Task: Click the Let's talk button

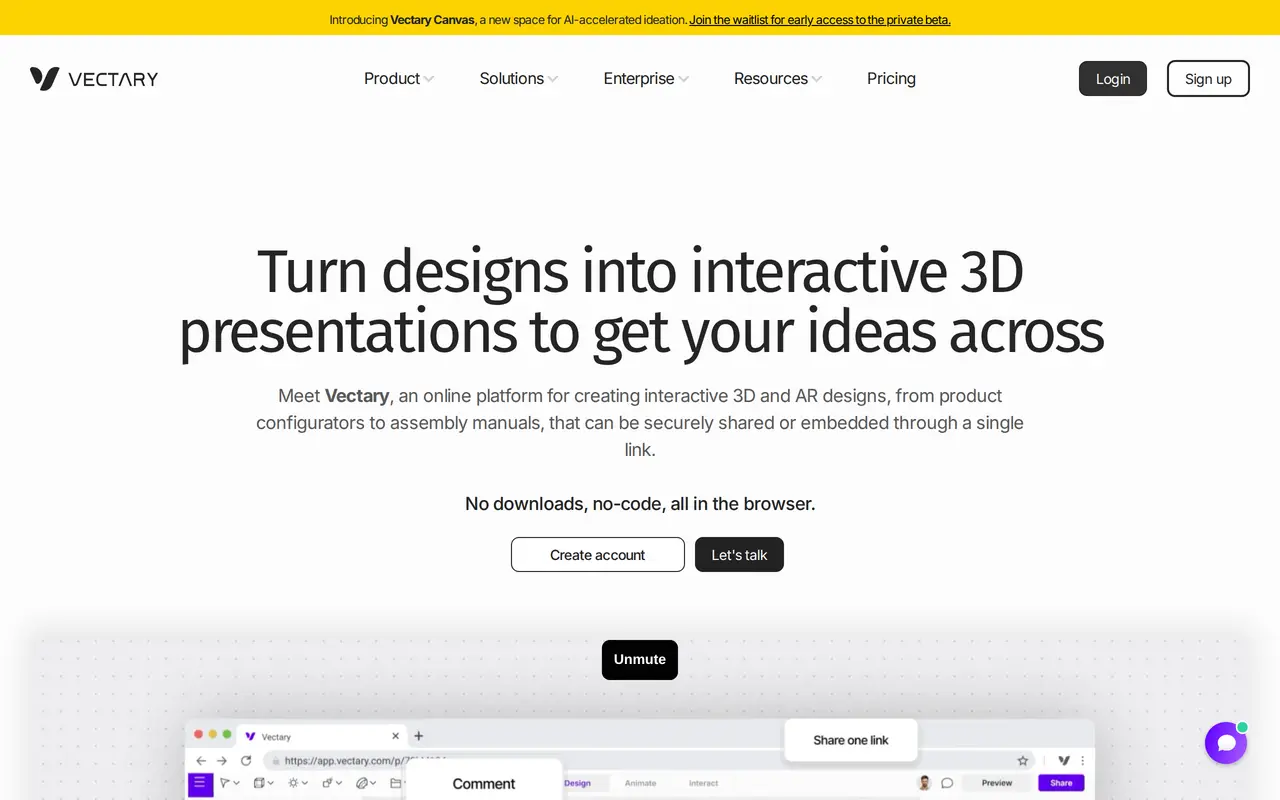Action: point(739,555)
